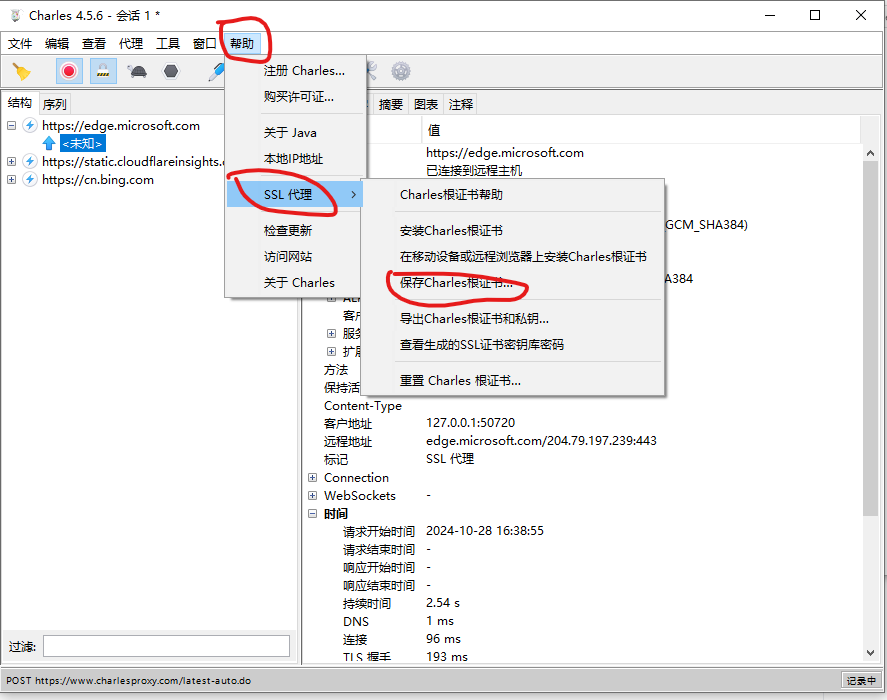Screen dimensions: 887x700
Task: Click the 过滤 filter input field
Action: click(166, 646)
